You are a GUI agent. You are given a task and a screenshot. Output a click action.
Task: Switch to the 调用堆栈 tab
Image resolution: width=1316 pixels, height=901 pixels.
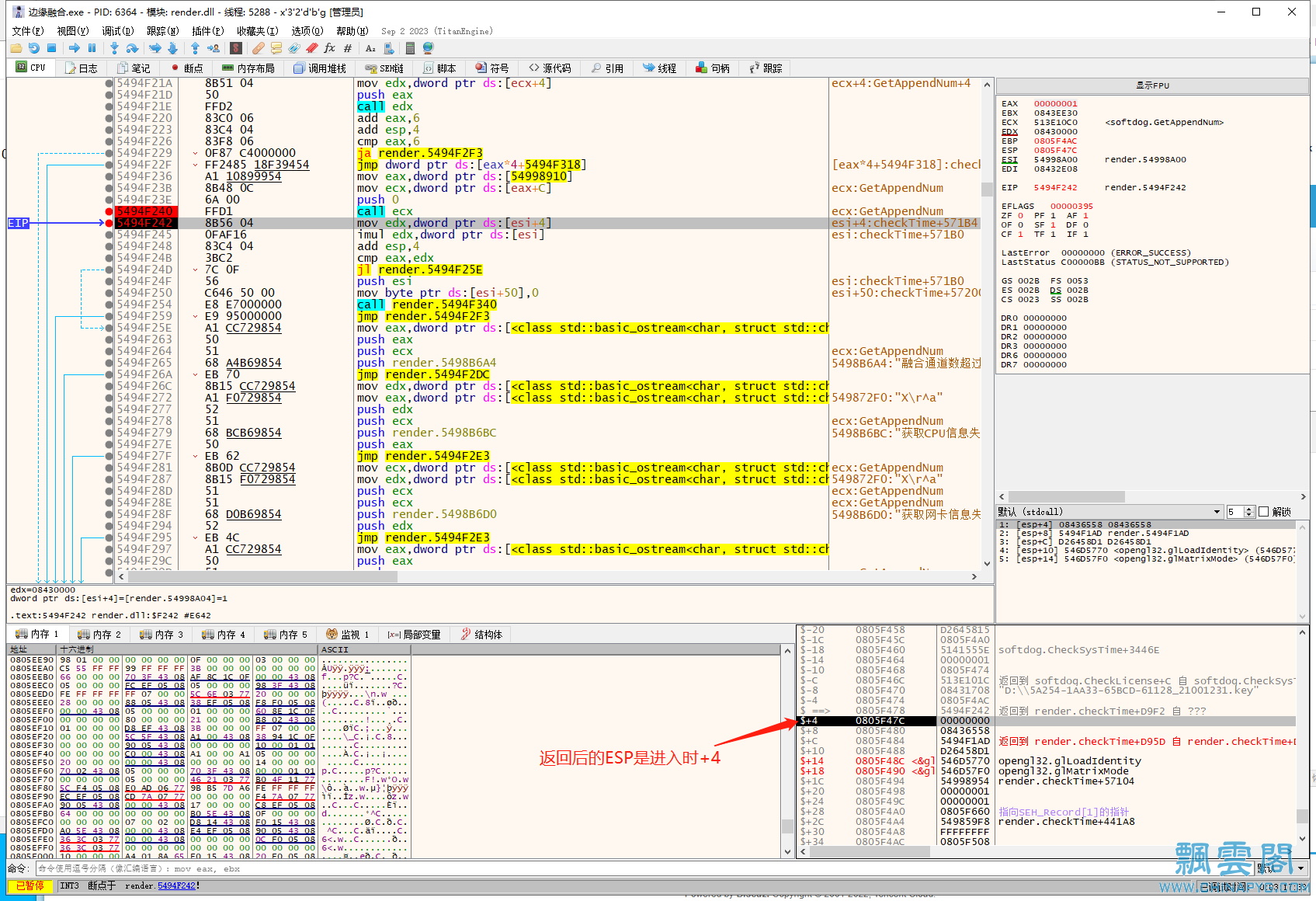[x=320, y=68]
